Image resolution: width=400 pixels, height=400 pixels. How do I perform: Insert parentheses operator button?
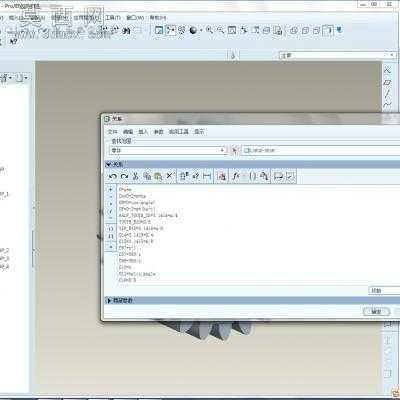(111, 229)
